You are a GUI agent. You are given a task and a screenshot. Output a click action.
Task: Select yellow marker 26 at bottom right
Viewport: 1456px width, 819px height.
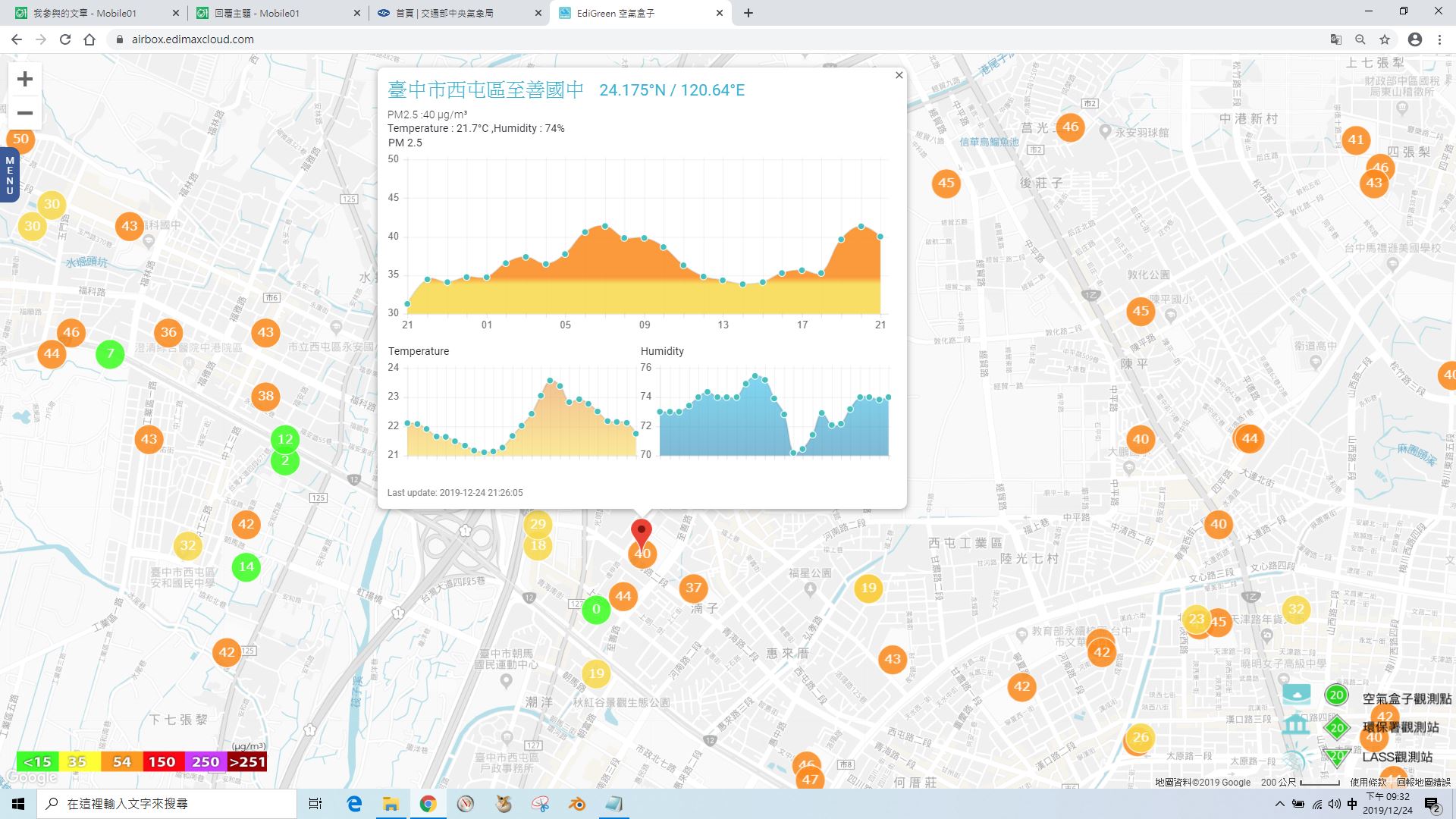1141,737
